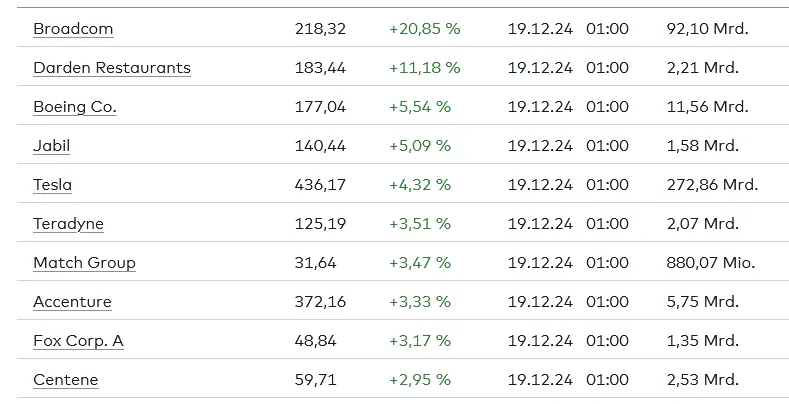Click Broadcom's price 218,32
789x404 pixels.
(320, 29)
